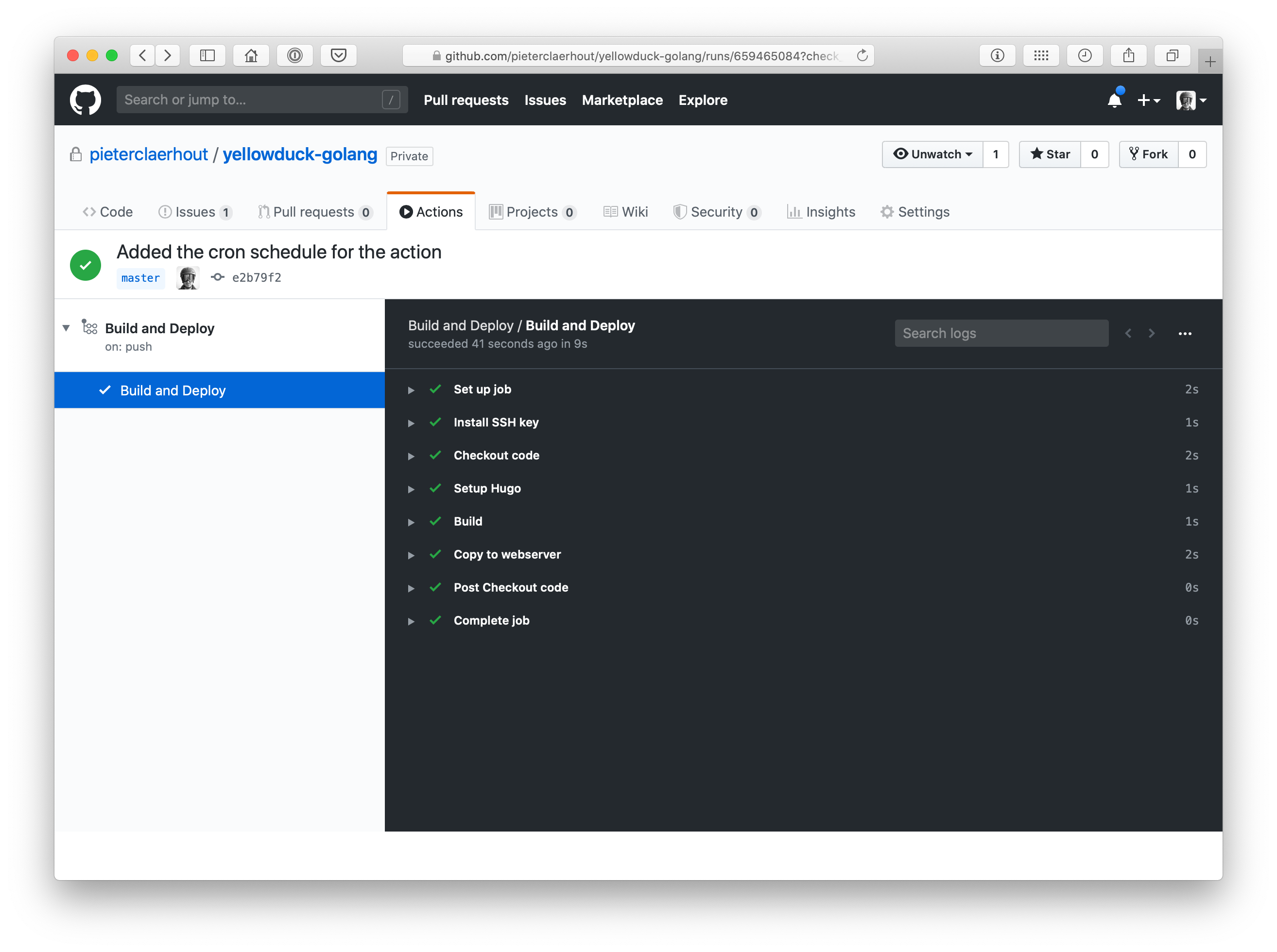This screenshot has height=952, width=1277.
Task: Reload the page with refresh icon
Action: tap(862, 55)
